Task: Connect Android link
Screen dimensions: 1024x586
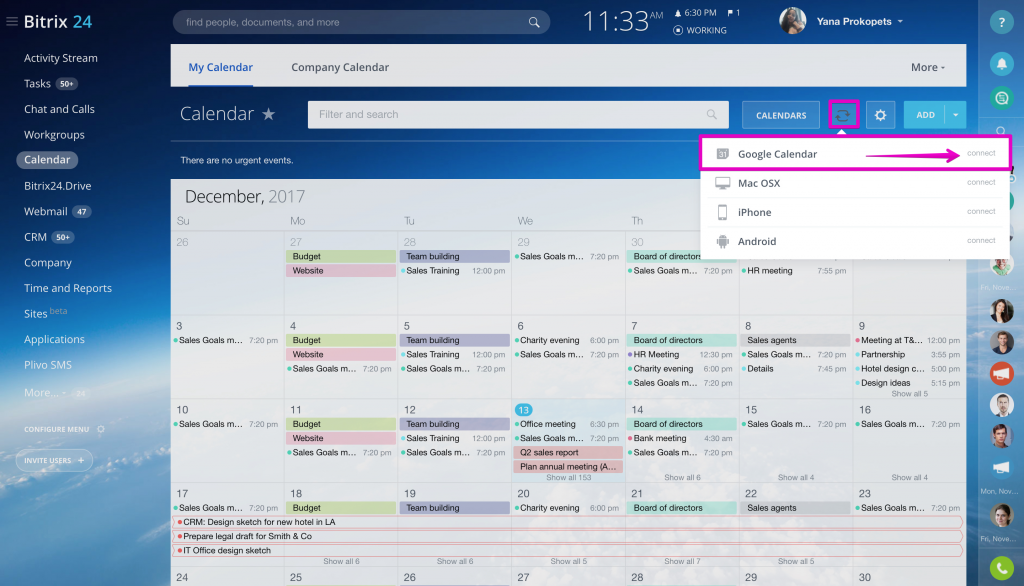Action: pos(981,240)
